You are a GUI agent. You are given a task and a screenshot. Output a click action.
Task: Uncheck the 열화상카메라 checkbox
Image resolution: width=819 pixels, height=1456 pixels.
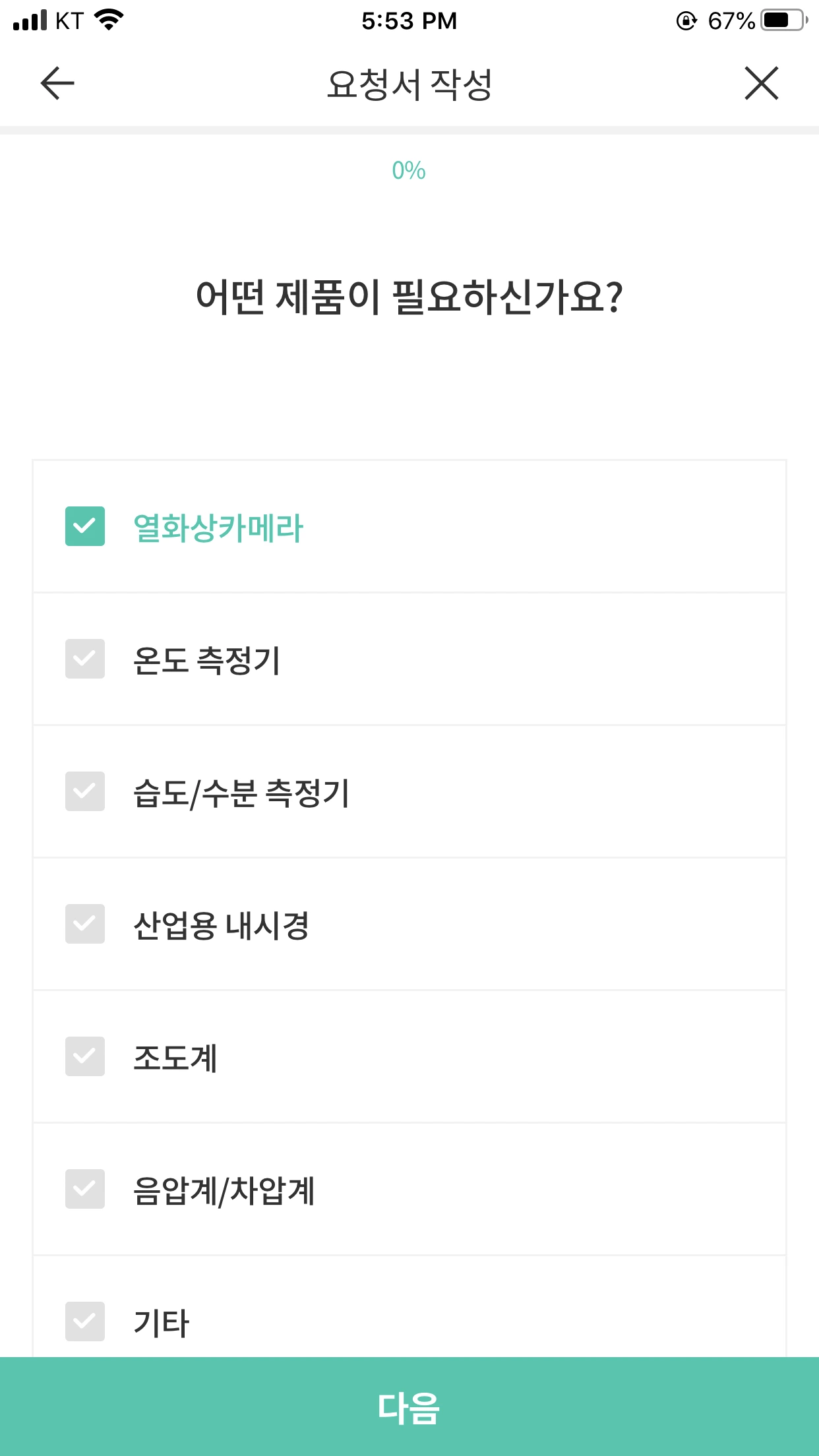[85, 526]
